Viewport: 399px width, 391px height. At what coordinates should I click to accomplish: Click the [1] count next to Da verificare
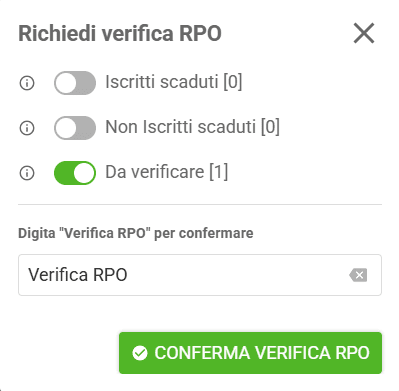(x=219, y=172)
